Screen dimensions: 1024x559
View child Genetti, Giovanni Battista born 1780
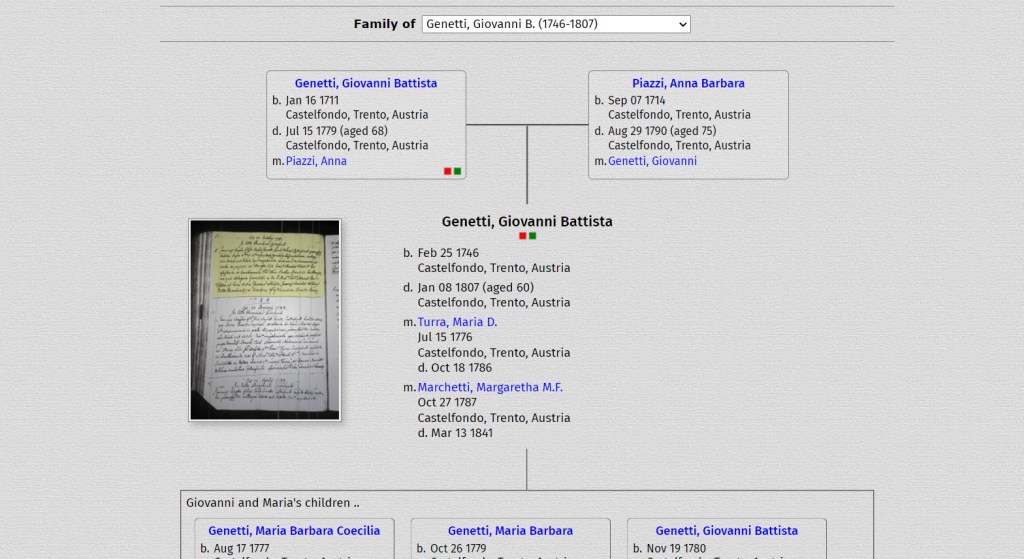coord(726,531)
